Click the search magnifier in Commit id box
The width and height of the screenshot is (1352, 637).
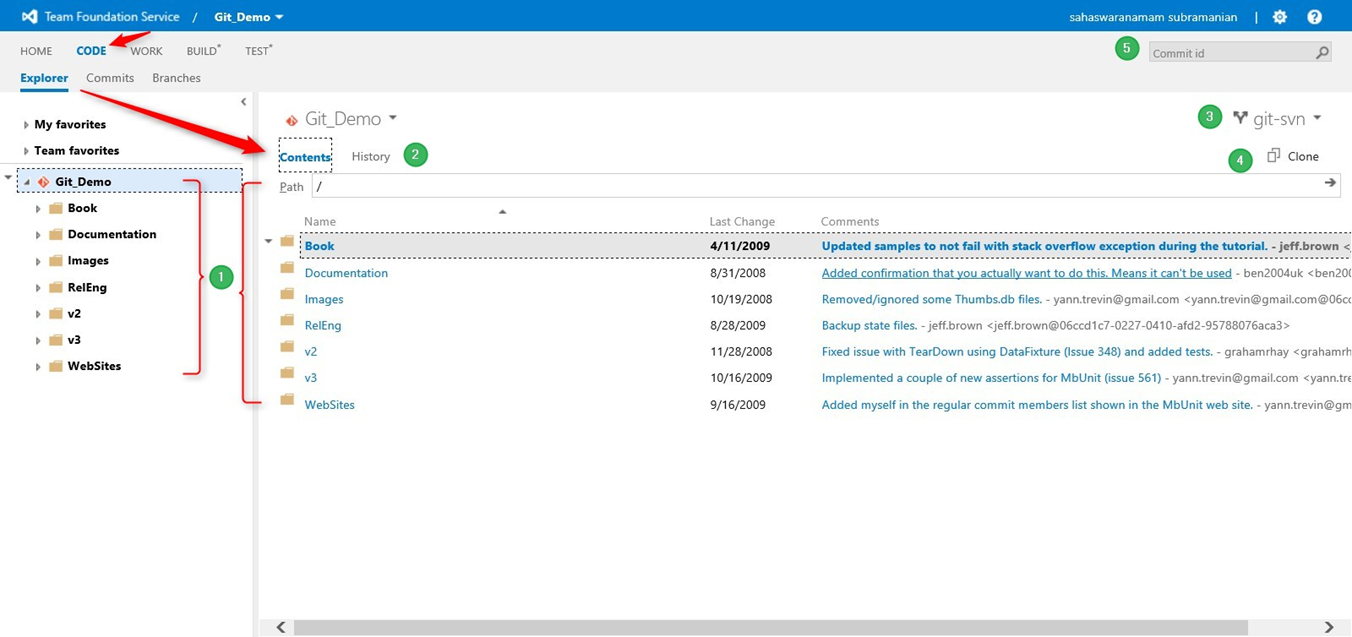click(1322, 53)
